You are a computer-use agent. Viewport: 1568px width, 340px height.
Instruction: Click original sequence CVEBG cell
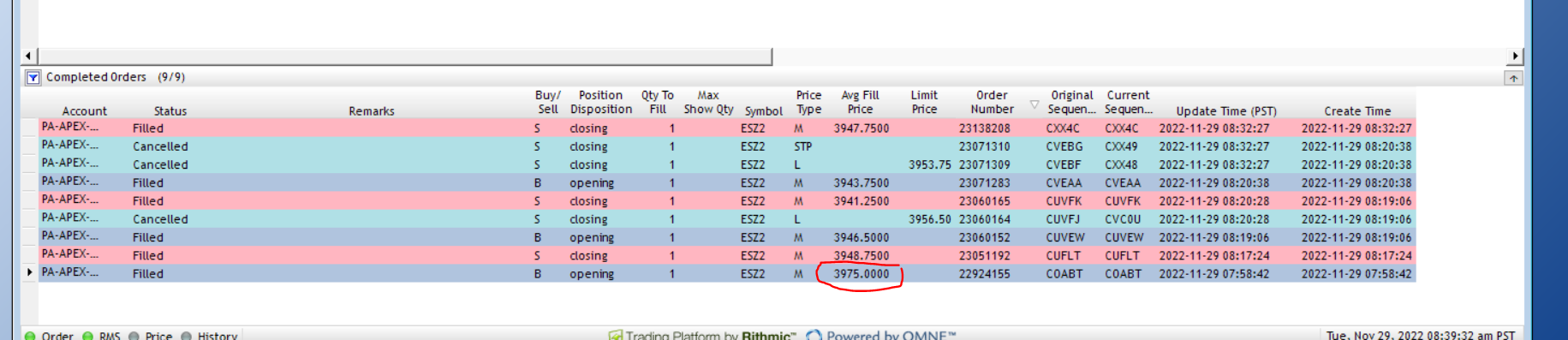1064,146
